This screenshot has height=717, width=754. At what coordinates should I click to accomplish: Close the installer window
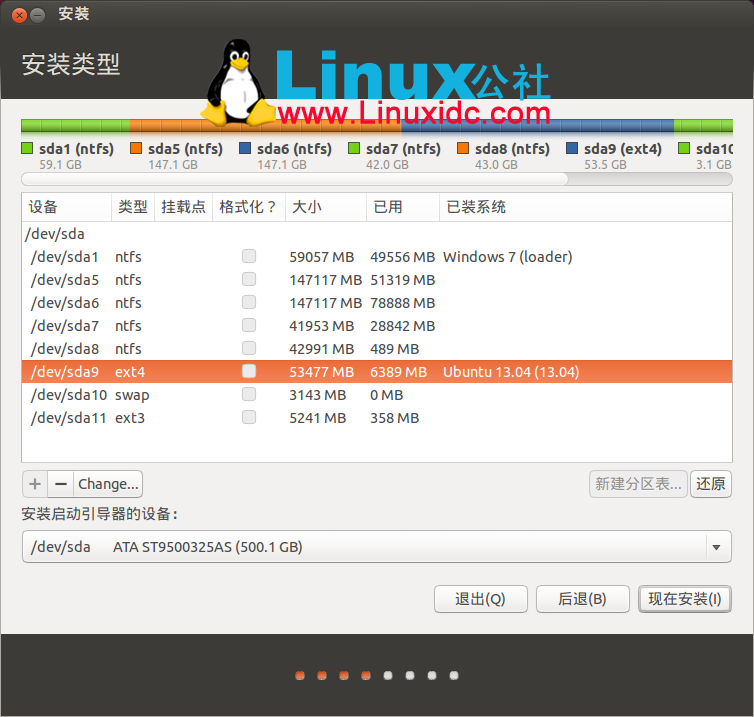point(19,15)
